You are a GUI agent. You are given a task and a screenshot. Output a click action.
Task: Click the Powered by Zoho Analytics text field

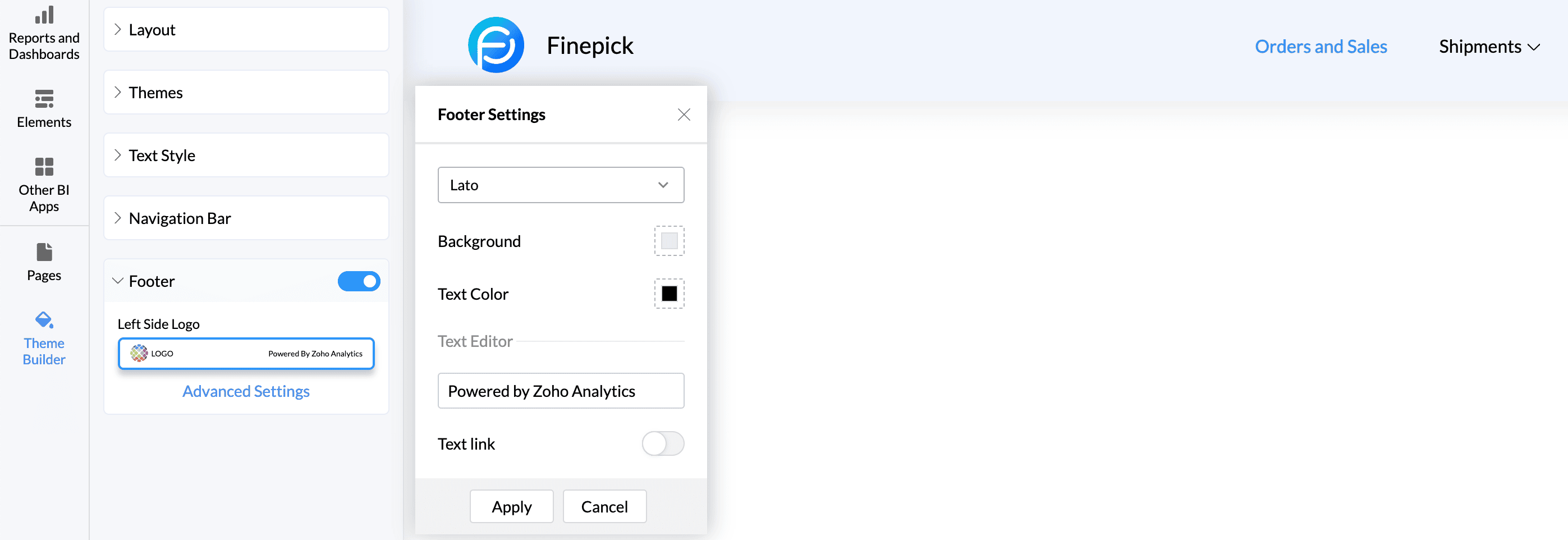click(561, 391)
